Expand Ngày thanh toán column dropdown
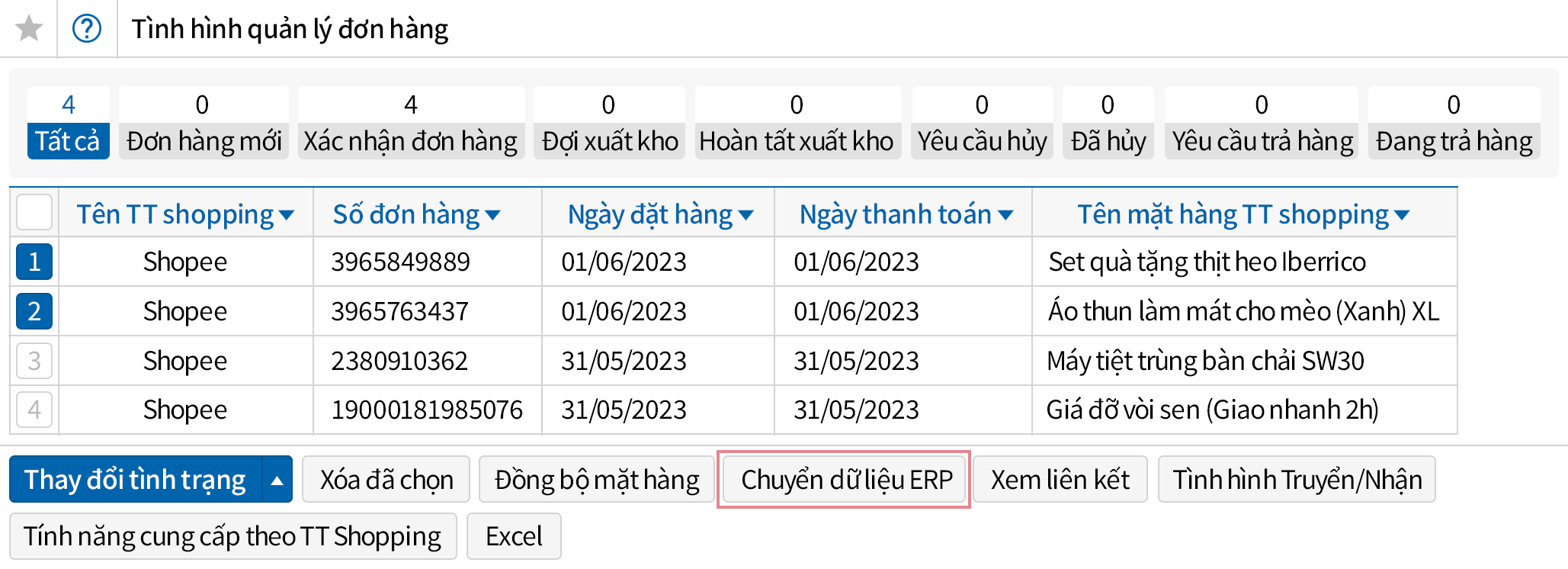1568x569 pixels. pyautogui.click(x=1005, y=216)
